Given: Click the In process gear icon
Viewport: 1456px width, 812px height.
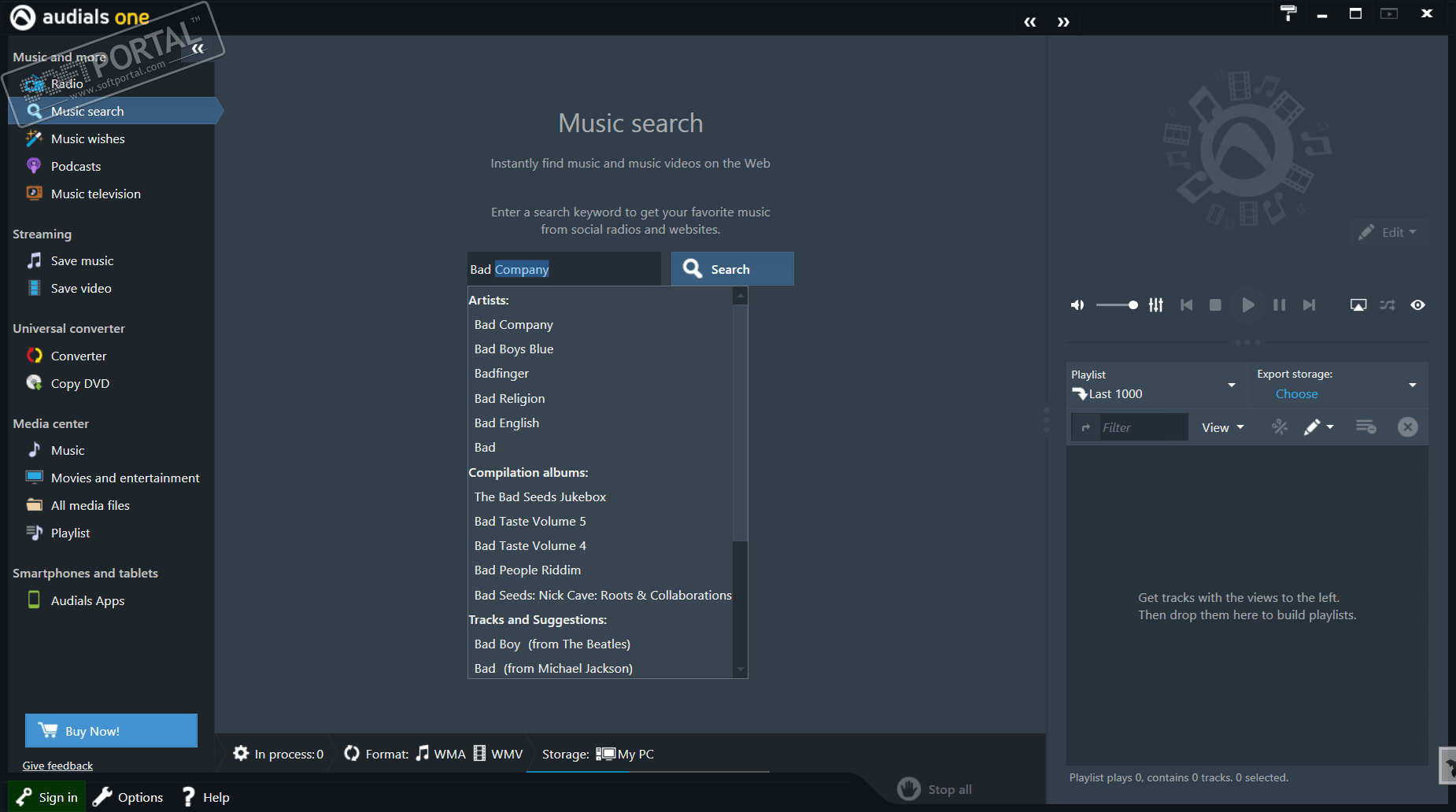Looking at the screenshot, I should pos(241,753).
